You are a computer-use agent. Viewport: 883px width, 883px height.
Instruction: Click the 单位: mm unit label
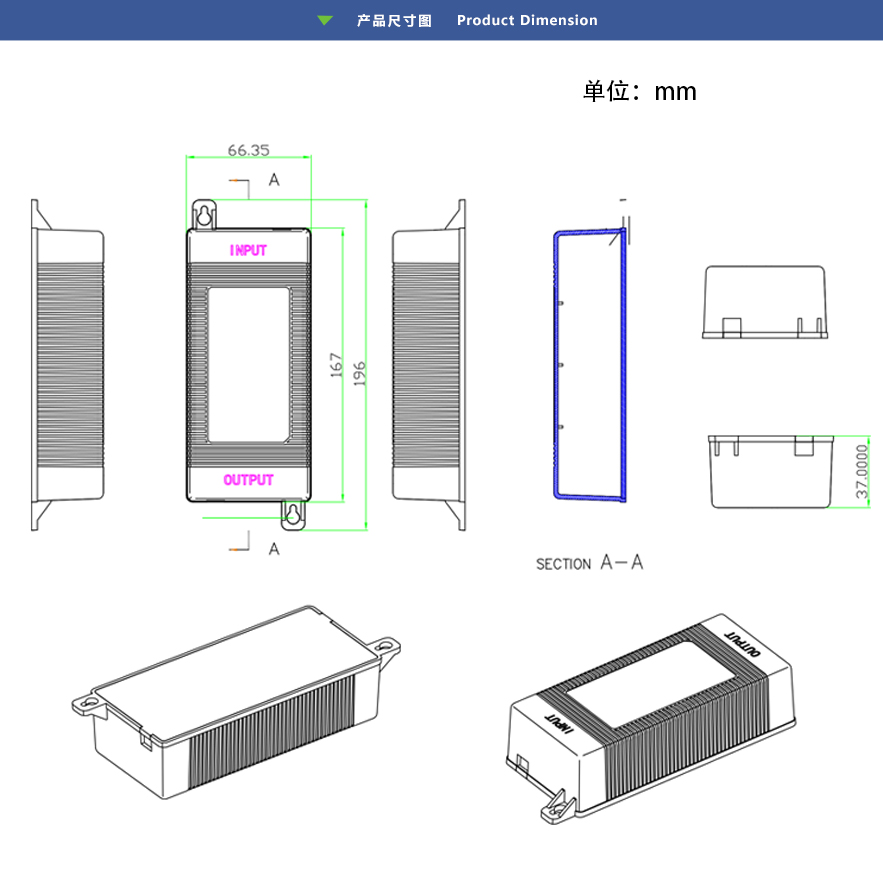[x=640, y=92]
